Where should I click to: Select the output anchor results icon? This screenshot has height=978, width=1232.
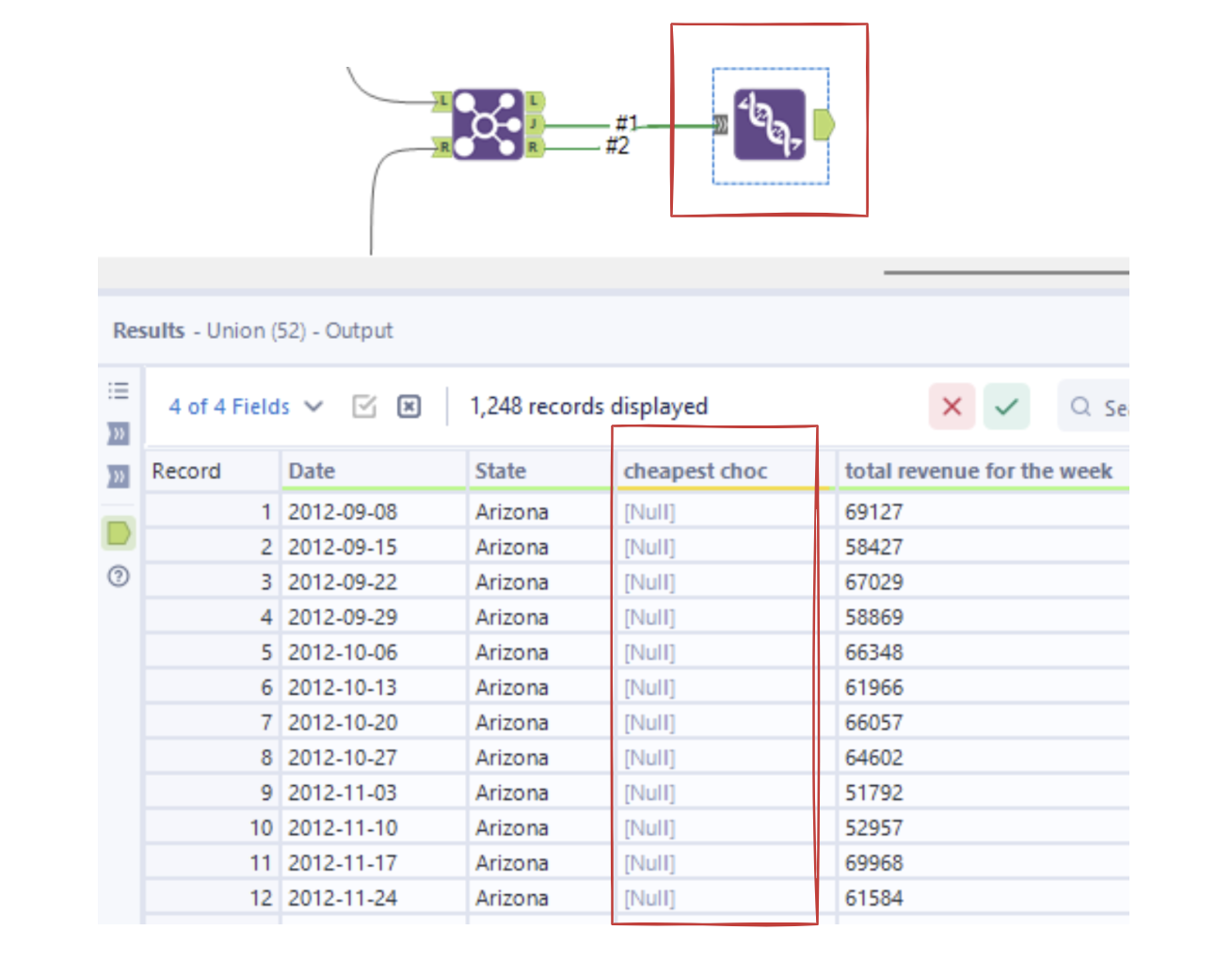pyautogui.click(x=119, y=534)
